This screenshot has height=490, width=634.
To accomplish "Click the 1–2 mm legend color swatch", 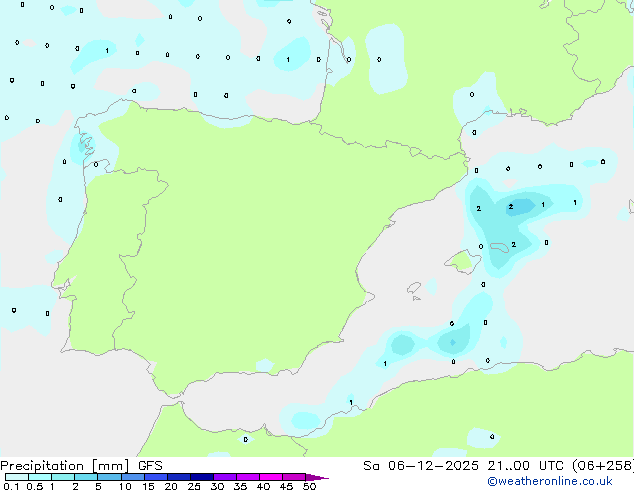I will click(63, 477).
